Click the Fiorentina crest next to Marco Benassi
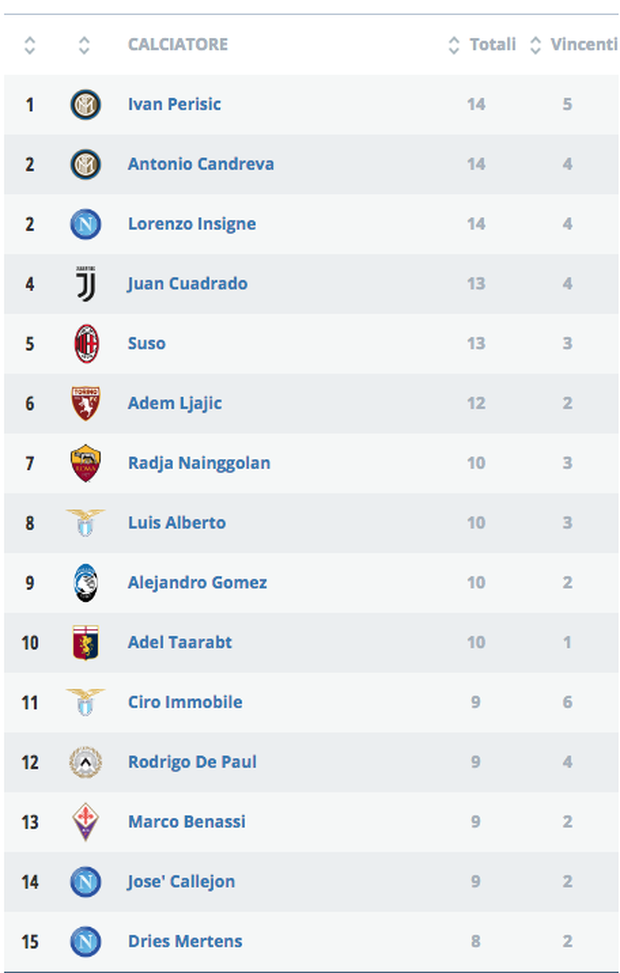The image size is (620, 973). 85,822
